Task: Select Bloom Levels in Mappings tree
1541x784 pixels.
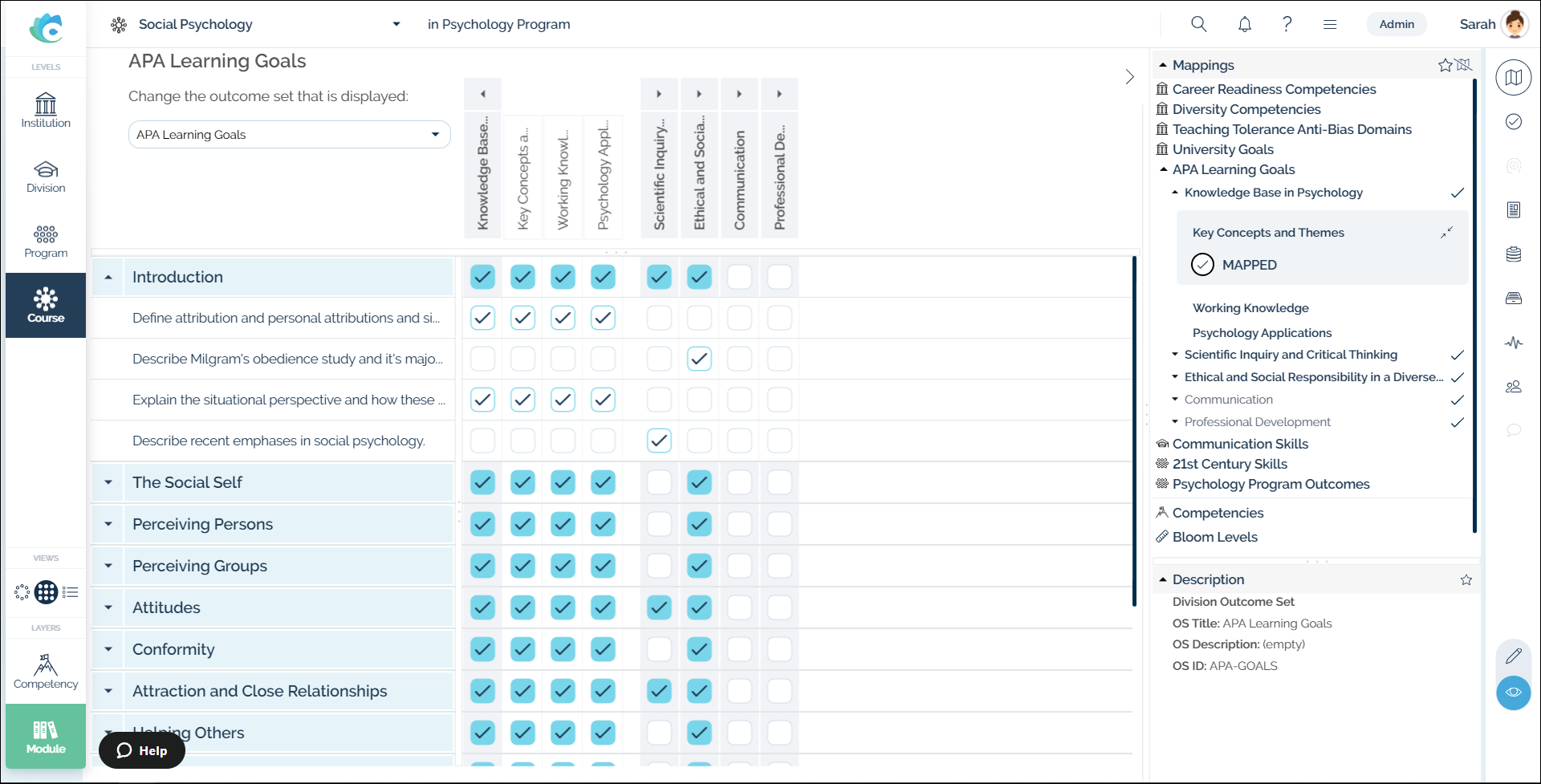Action: (1214, 537)
